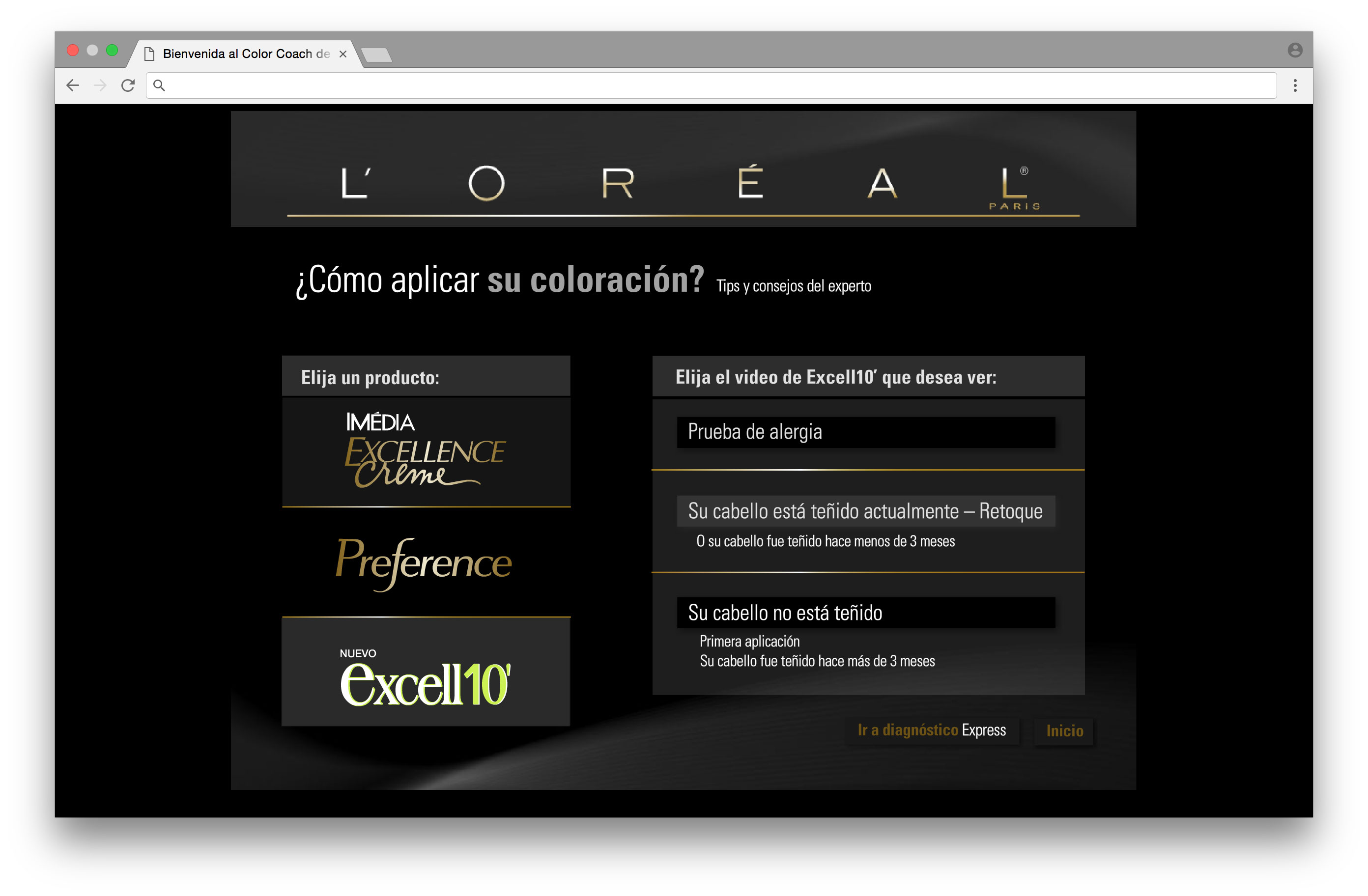This screenshot has height=896, width=1368.
Task: Pick the 'Su cabello no está teñido' video
Action: click(x=866, y=613)
